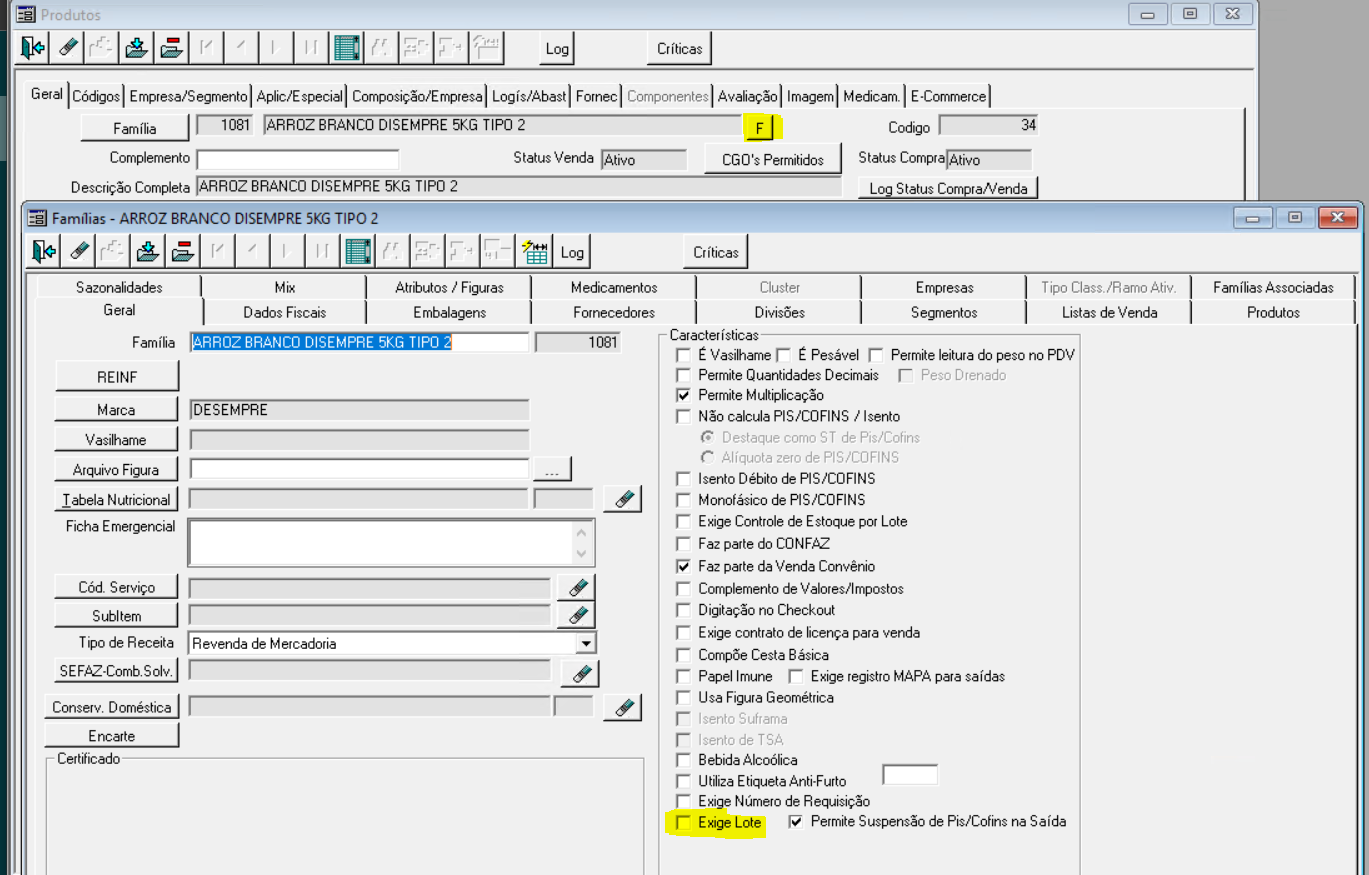Click the REINF button
Viewport: 1369px width, 875px height.
click(x=117, y=377)
